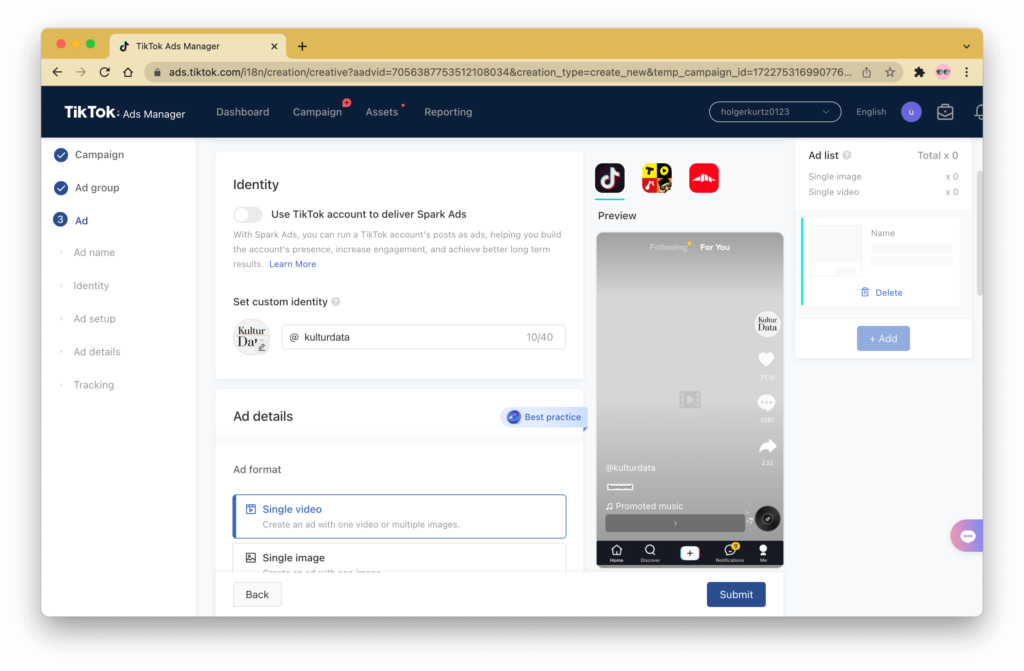Open the Reporting menu
The height and width of the screenshot is (671, 1024).
coord(448,112)
